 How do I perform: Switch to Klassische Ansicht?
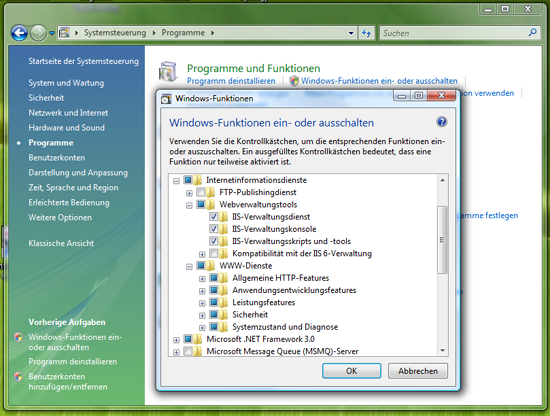coord(61,243)
